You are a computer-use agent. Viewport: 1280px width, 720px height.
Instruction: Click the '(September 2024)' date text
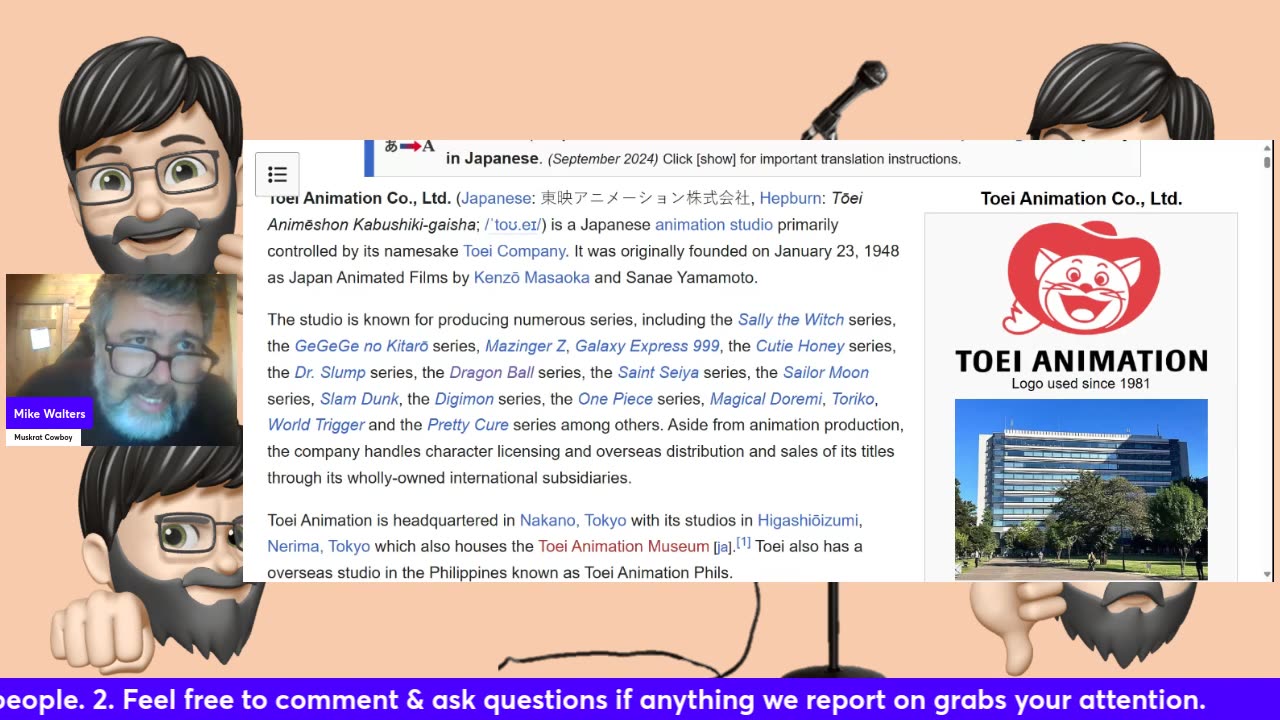pos(603,159)
